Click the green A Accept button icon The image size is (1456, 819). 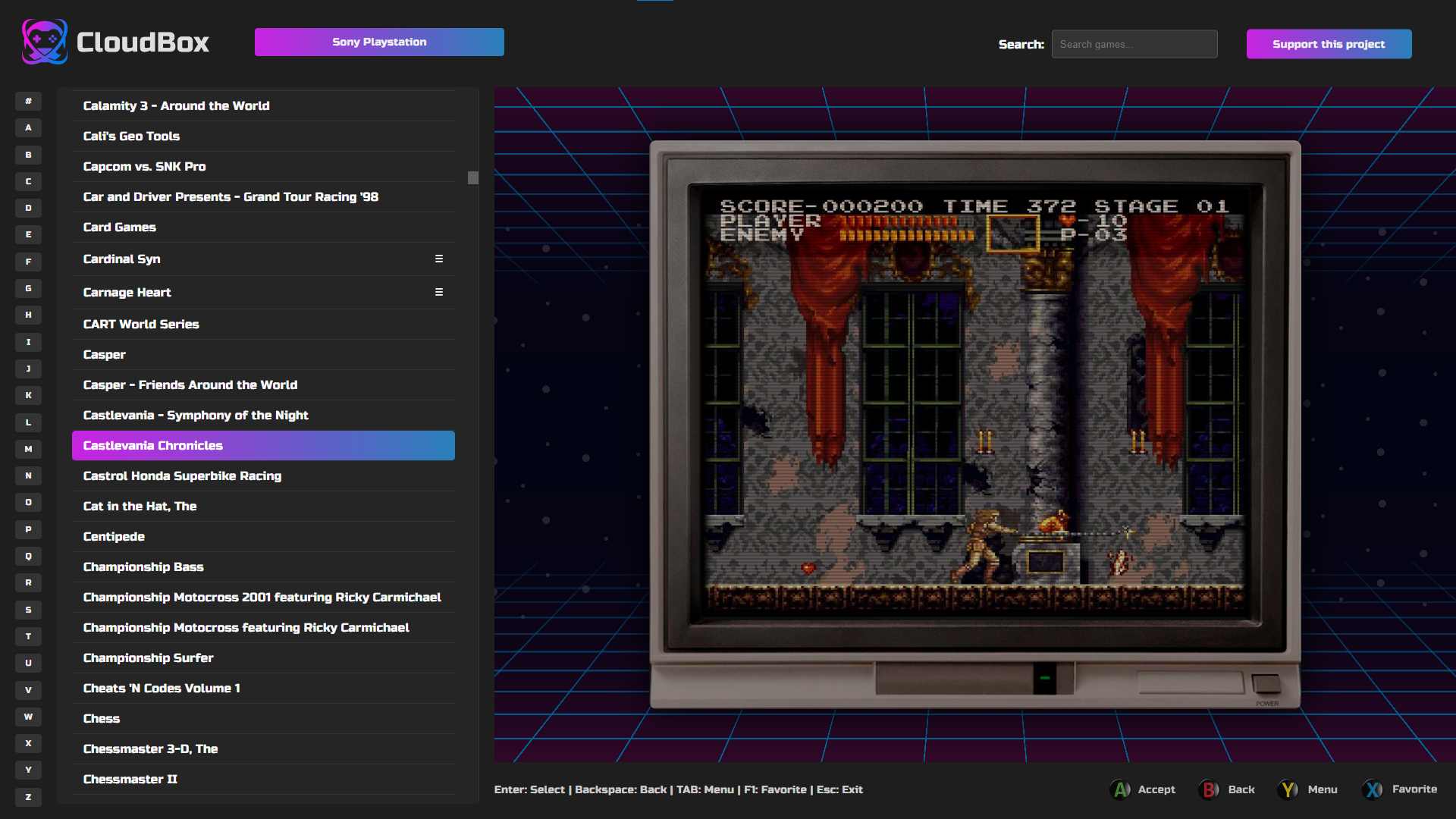pos(1120,789)
